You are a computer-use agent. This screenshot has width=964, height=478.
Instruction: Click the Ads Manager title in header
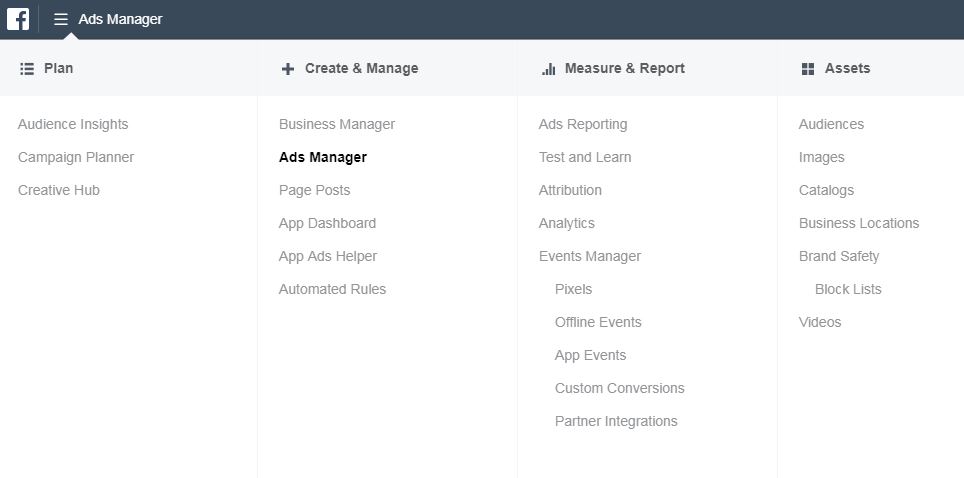[120, 19]
